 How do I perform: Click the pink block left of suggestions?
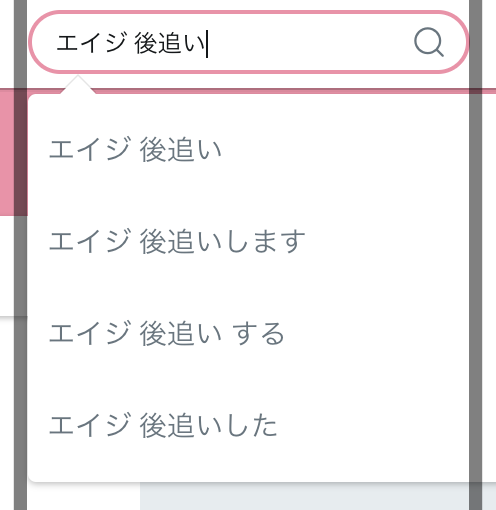coord(13,152)
